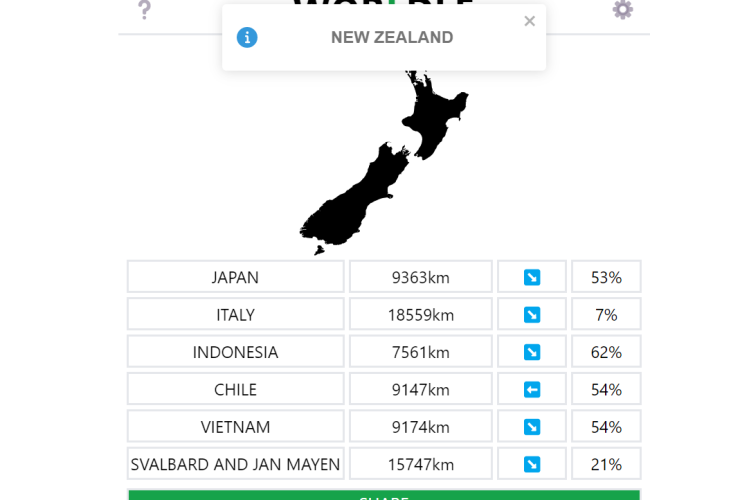Click the arrow for Svalbard and Jan Mayen
This screenshot has width=740, height=500.
532,464
